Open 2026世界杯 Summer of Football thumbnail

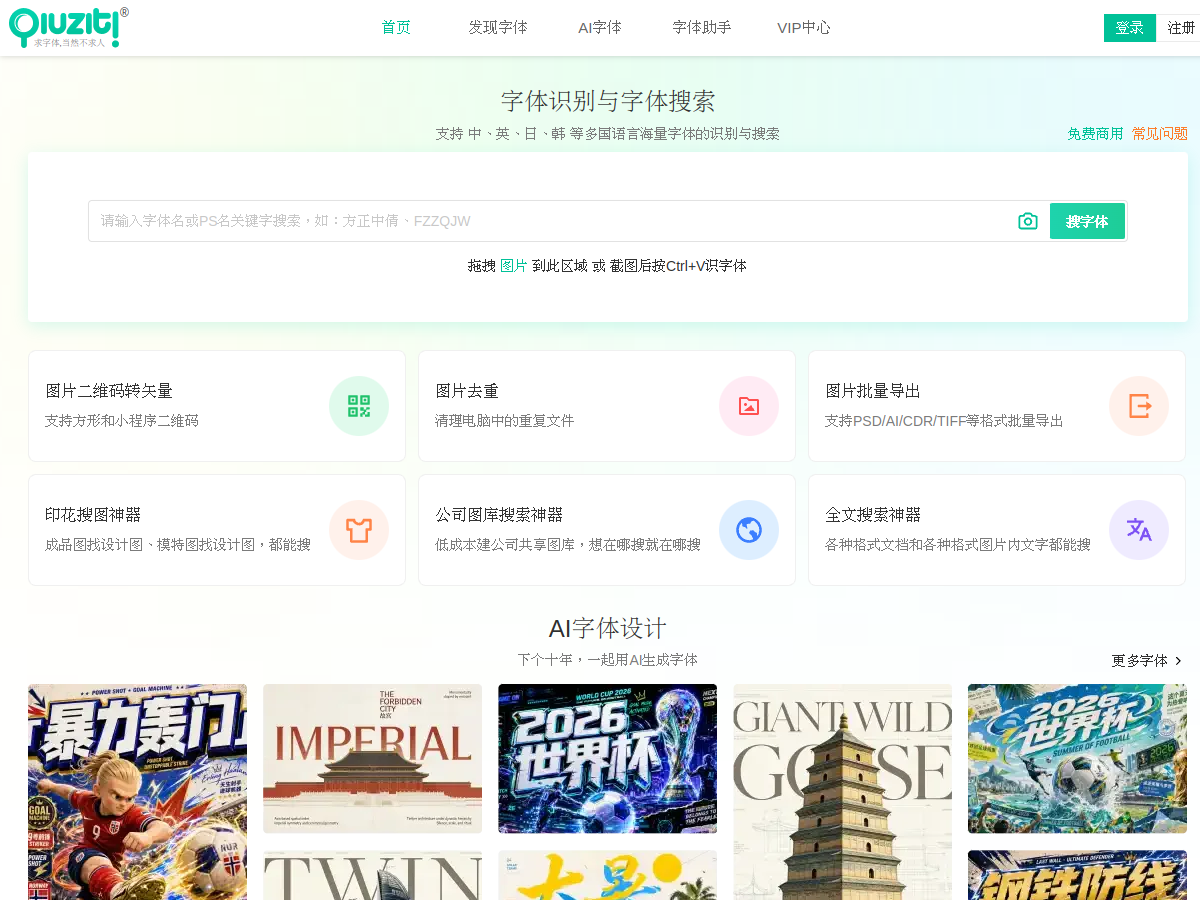(x=1077, y=758)
